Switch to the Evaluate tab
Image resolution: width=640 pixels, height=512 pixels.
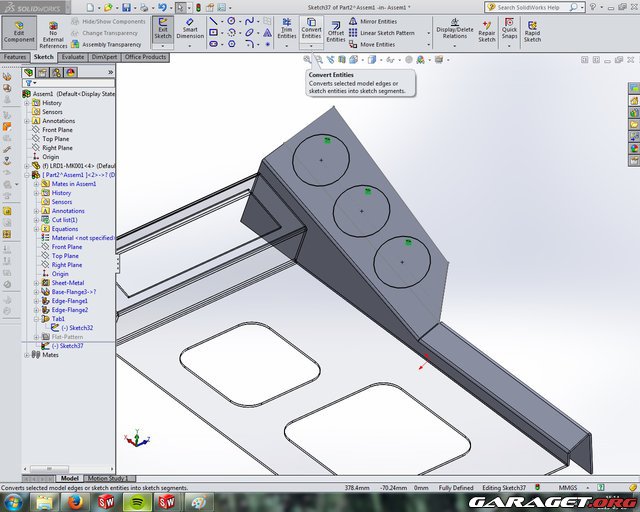pos(73,57)
